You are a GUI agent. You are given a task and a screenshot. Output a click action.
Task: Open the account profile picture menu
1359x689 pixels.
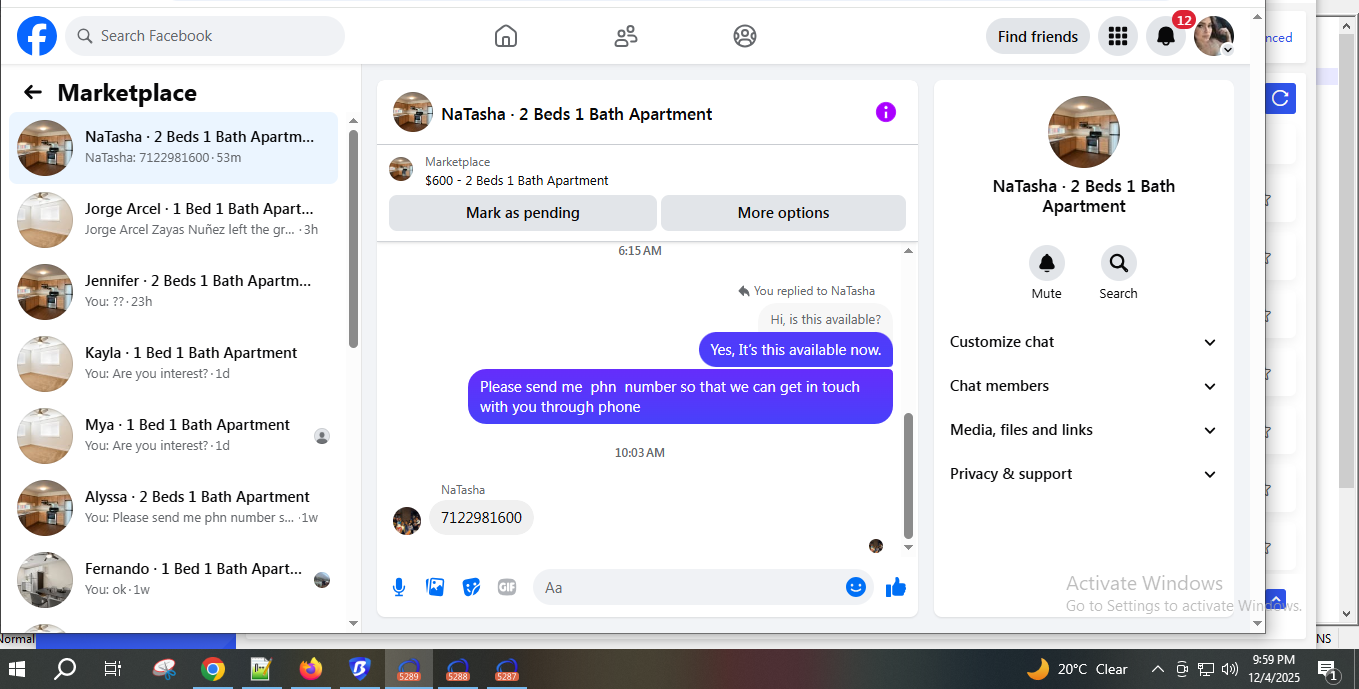pyautogui.click(x=1214, y=36)
